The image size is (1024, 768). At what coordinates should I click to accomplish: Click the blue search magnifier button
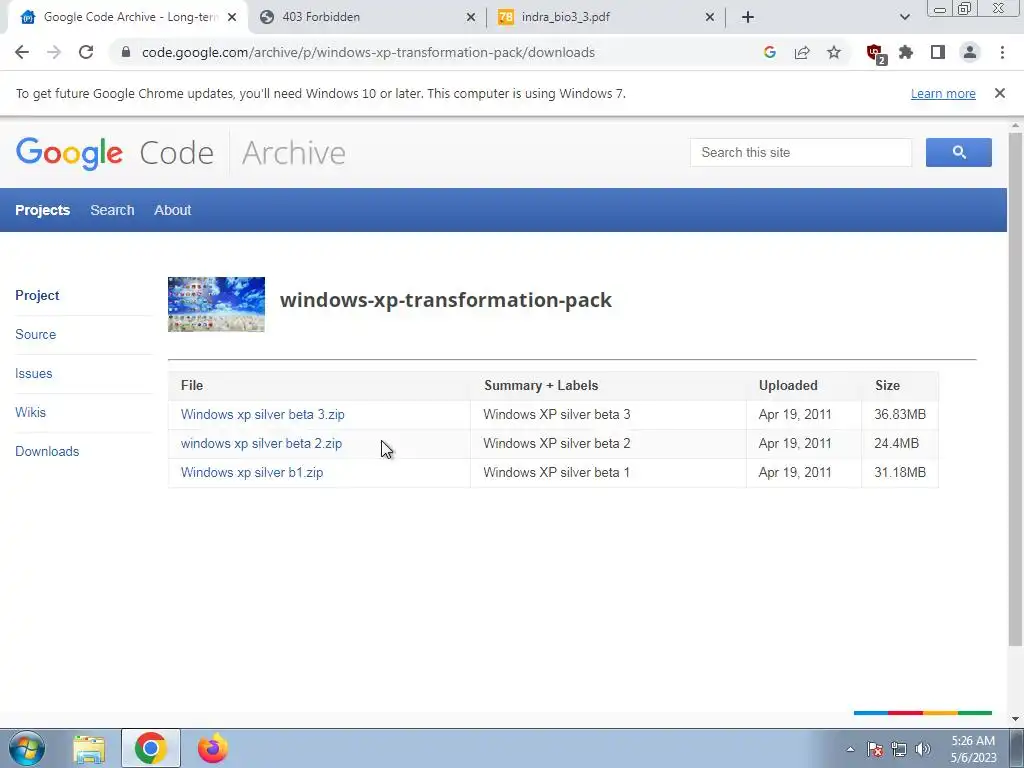click(958, 152)
